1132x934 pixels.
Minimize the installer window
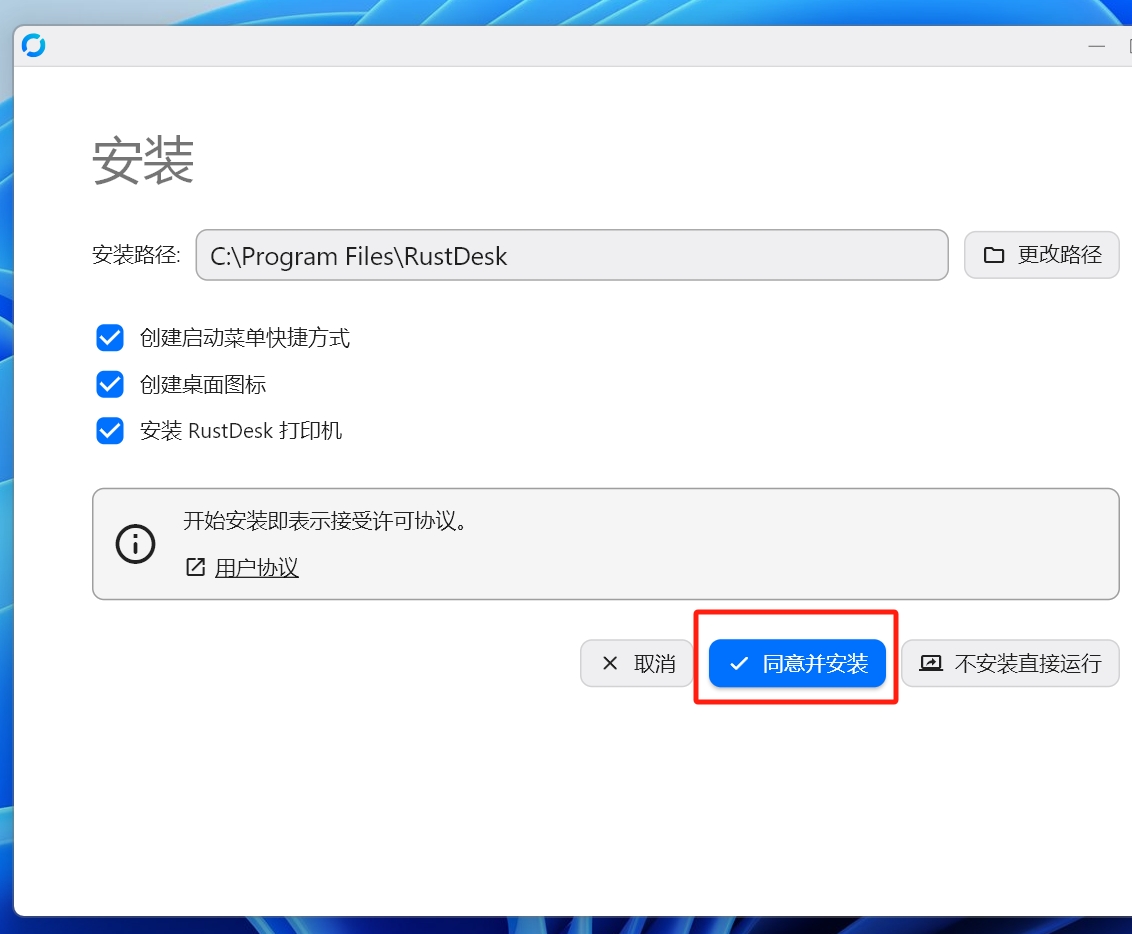click(1096, 46)
